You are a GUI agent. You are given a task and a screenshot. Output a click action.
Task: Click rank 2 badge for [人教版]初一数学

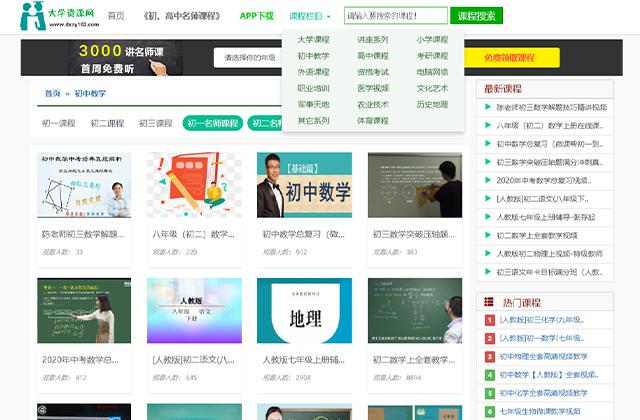pyautogui.click(x=489, y=338)
